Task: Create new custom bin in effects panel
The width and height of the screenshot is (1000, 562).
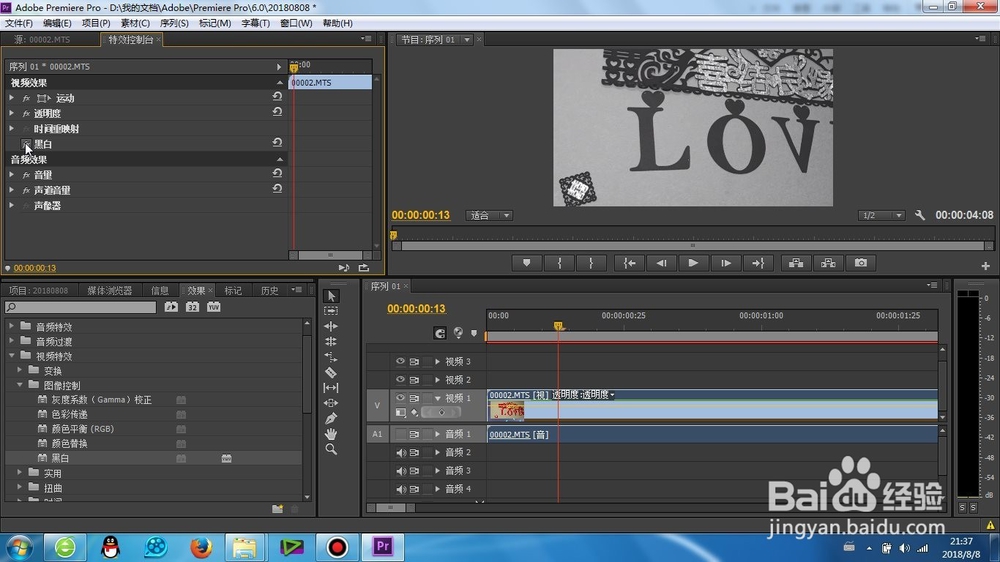Action: pyautogui.click(x=277, y=509)
